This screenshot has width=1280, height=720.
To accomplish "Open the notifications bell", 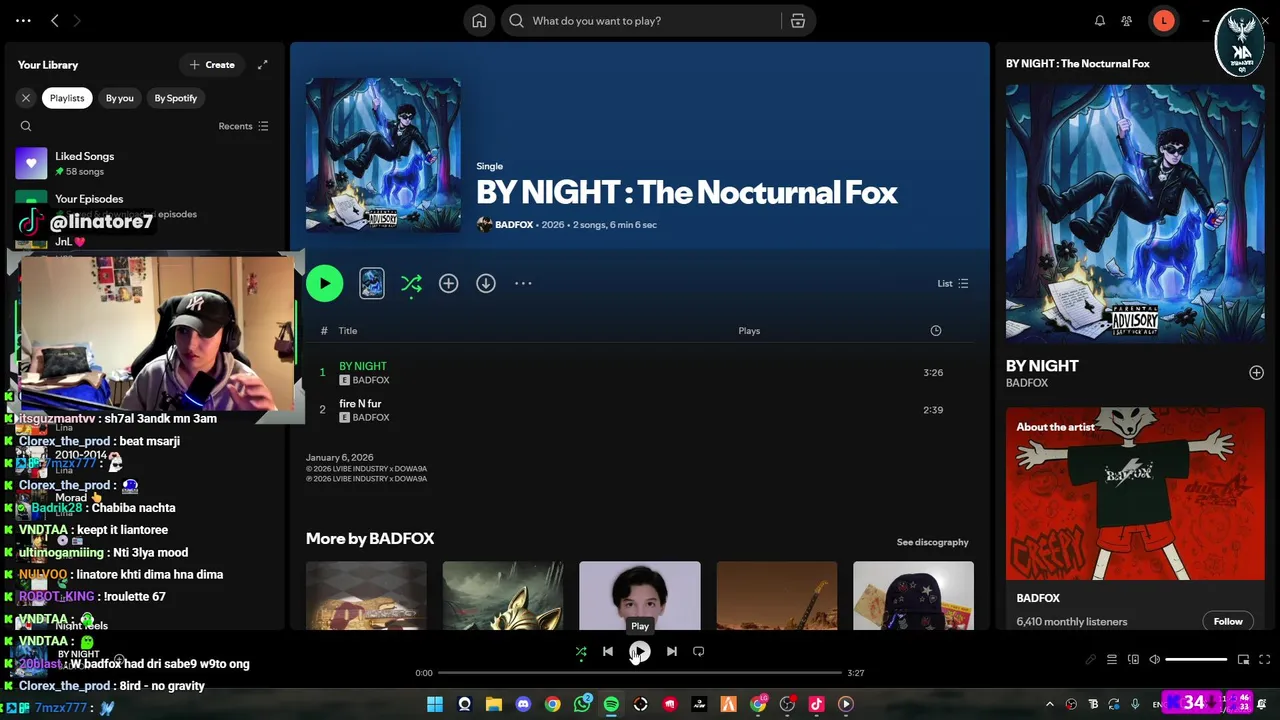I will coord(1100,21).
